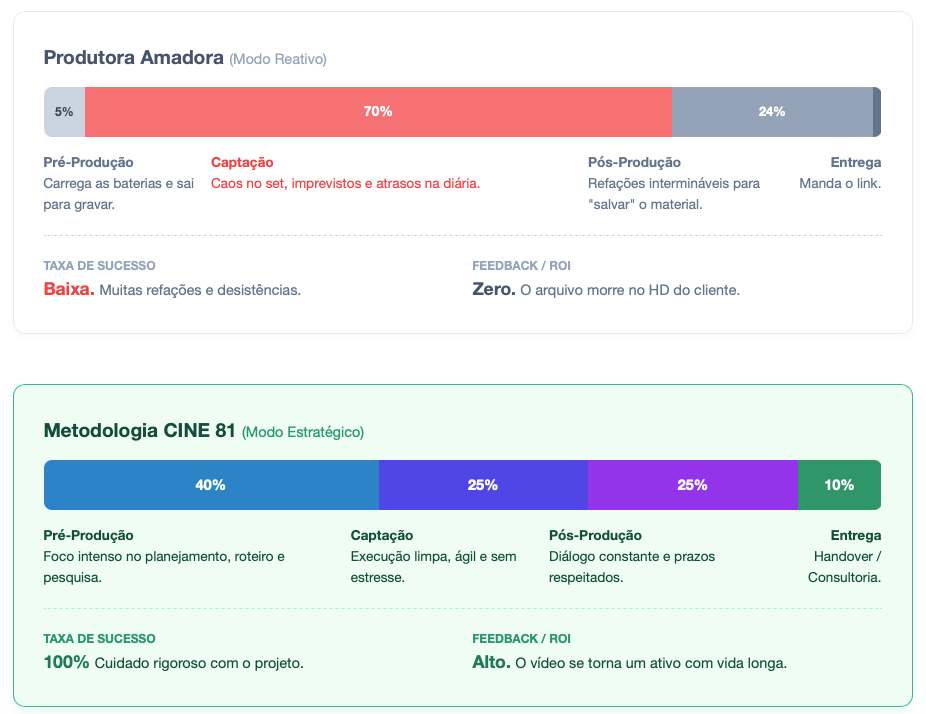The image size is (926, 714).
Task: Select the '(Modo Reativo)' subtitle
Action: tap(278, 59)
